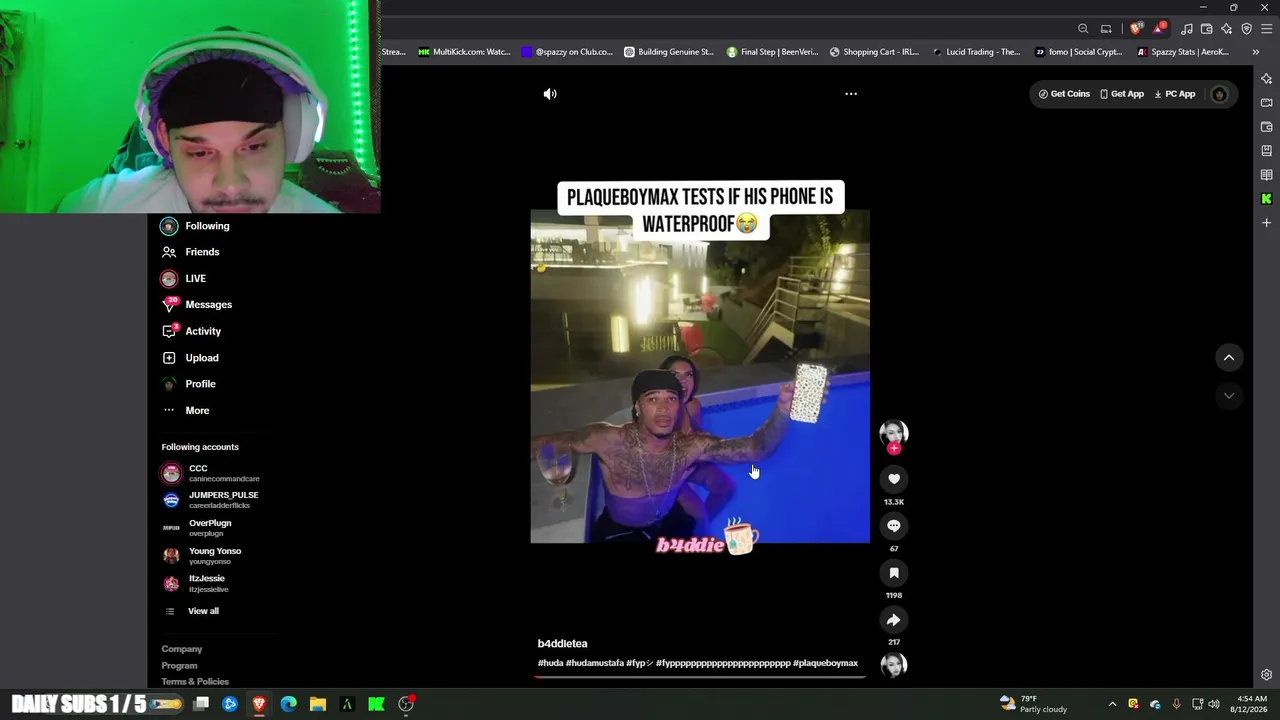The height and width of the screenshot is (720, 1280).
Task: Click the browser zoom magnifier icon
Action: [1083, 29]
